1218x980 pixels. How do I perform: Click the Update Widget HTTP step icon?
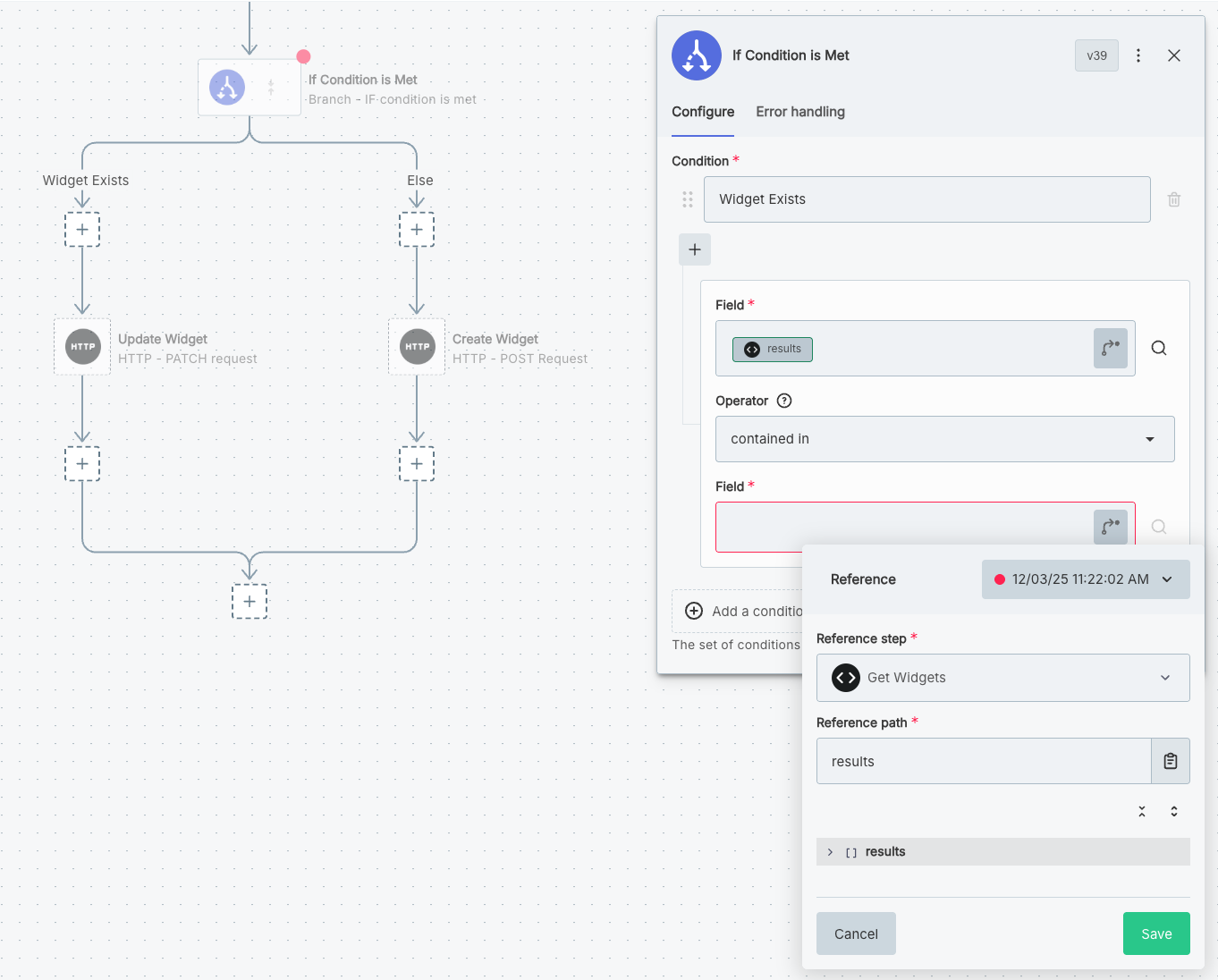click(82, 347)
